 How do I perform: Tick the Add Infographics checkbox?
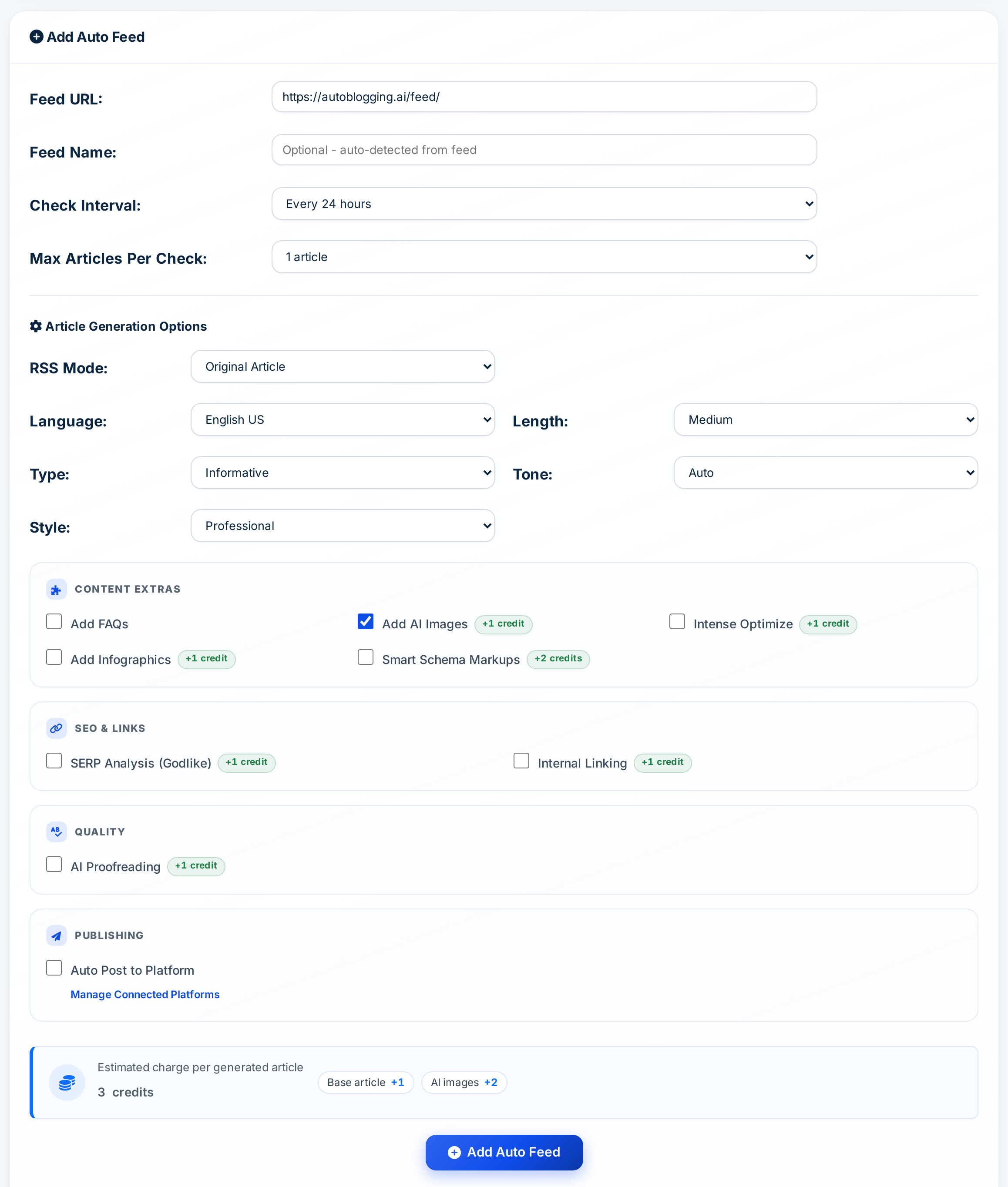54,657
